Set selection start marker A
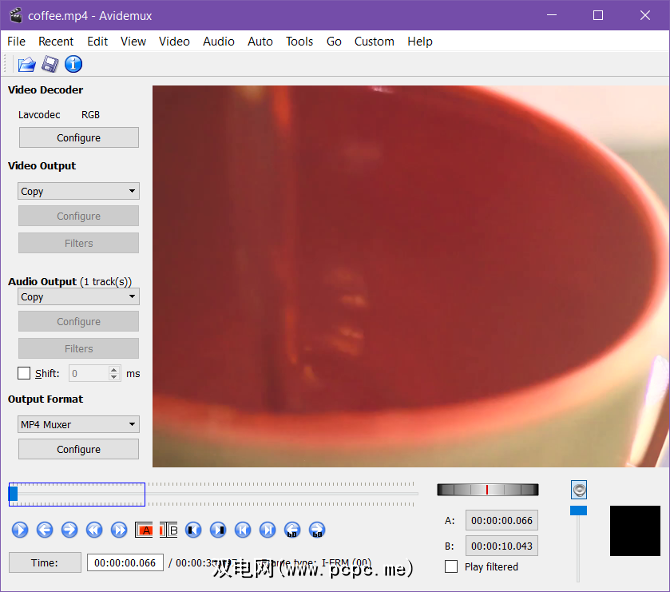Screen dimensions: 670x592 (x=144, y=530)
